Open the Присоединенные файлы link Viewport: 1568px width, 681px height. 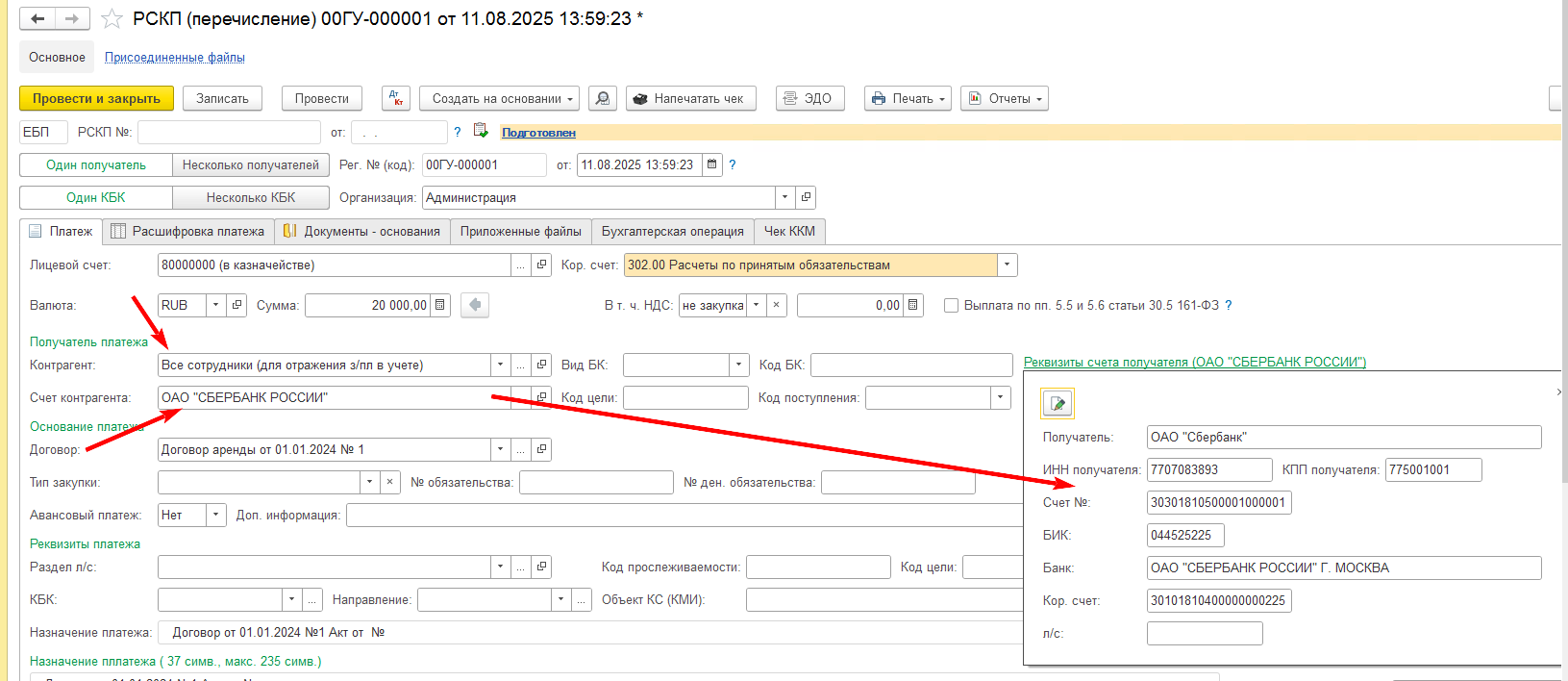(x=174, y=58)
